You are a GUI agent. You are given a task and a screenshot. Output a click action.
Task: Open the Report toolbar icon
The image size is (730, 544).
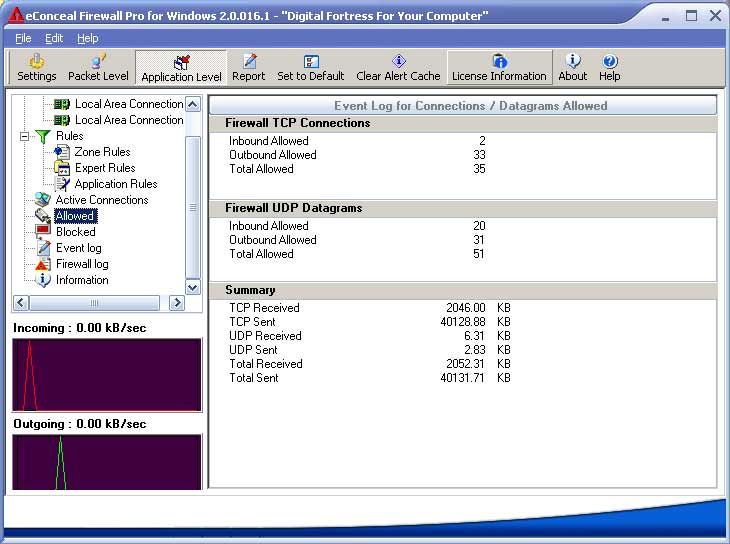click(x=249, y=61)
